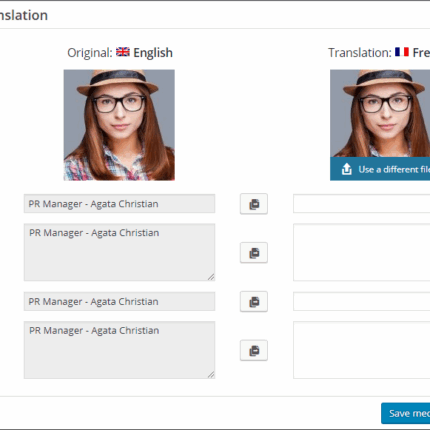The height and width of the screenshot is (430, 430).
Task: Click the first original single-line PR Manager field
Action: pos(119,204)
